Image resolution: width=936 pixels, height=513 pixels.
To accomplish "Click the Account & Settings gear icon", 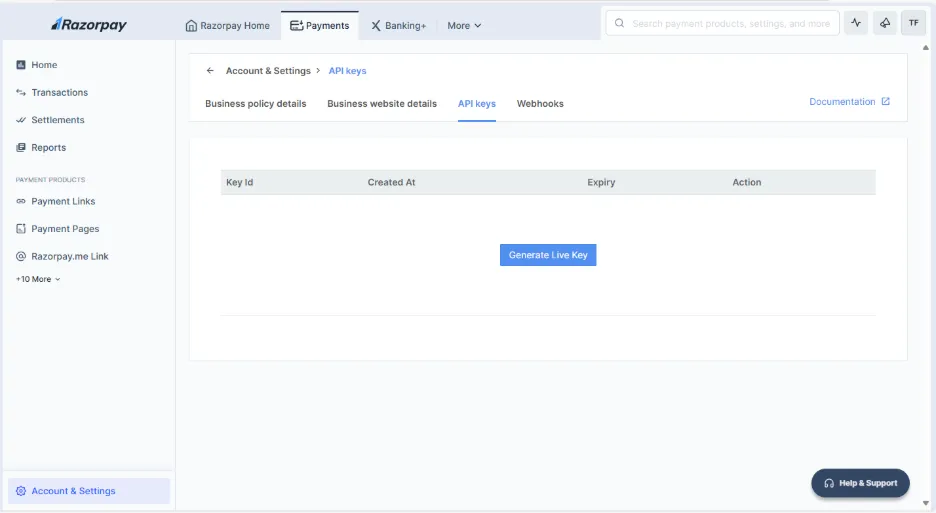I will (21, 491).
